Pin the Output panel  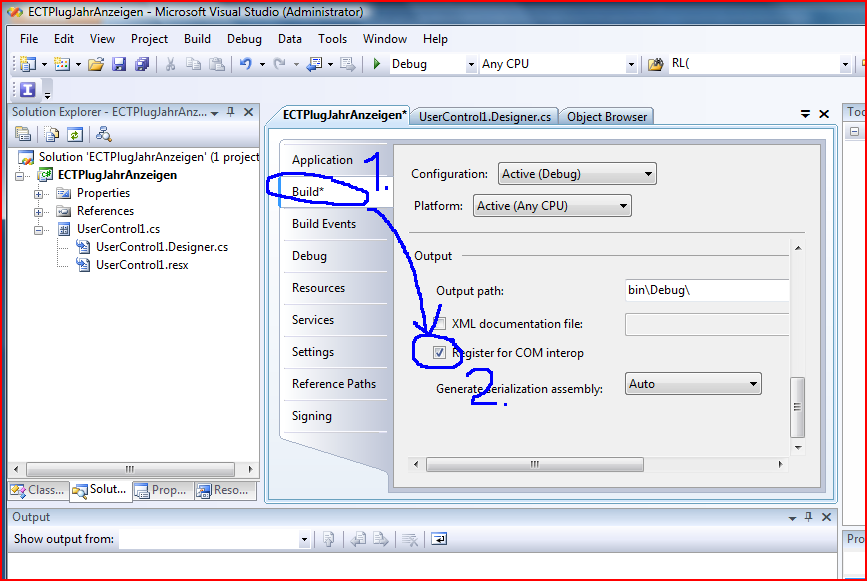[x=808, y=516]
